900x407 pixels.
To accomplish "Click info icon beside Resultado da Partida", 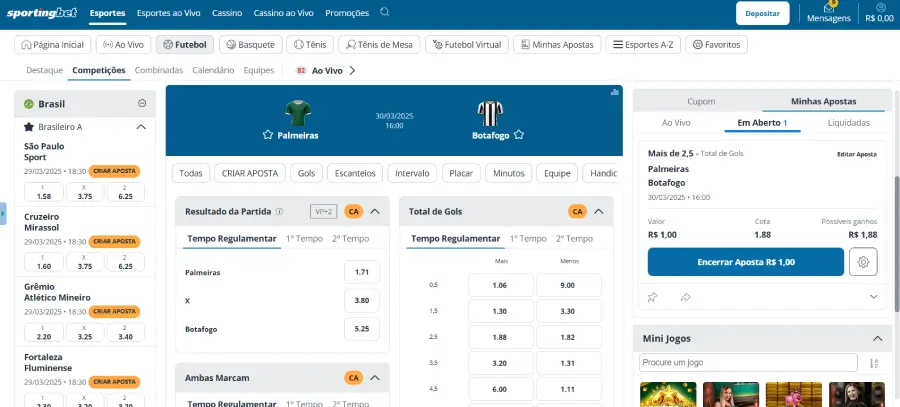I will (x=280, y=211).
